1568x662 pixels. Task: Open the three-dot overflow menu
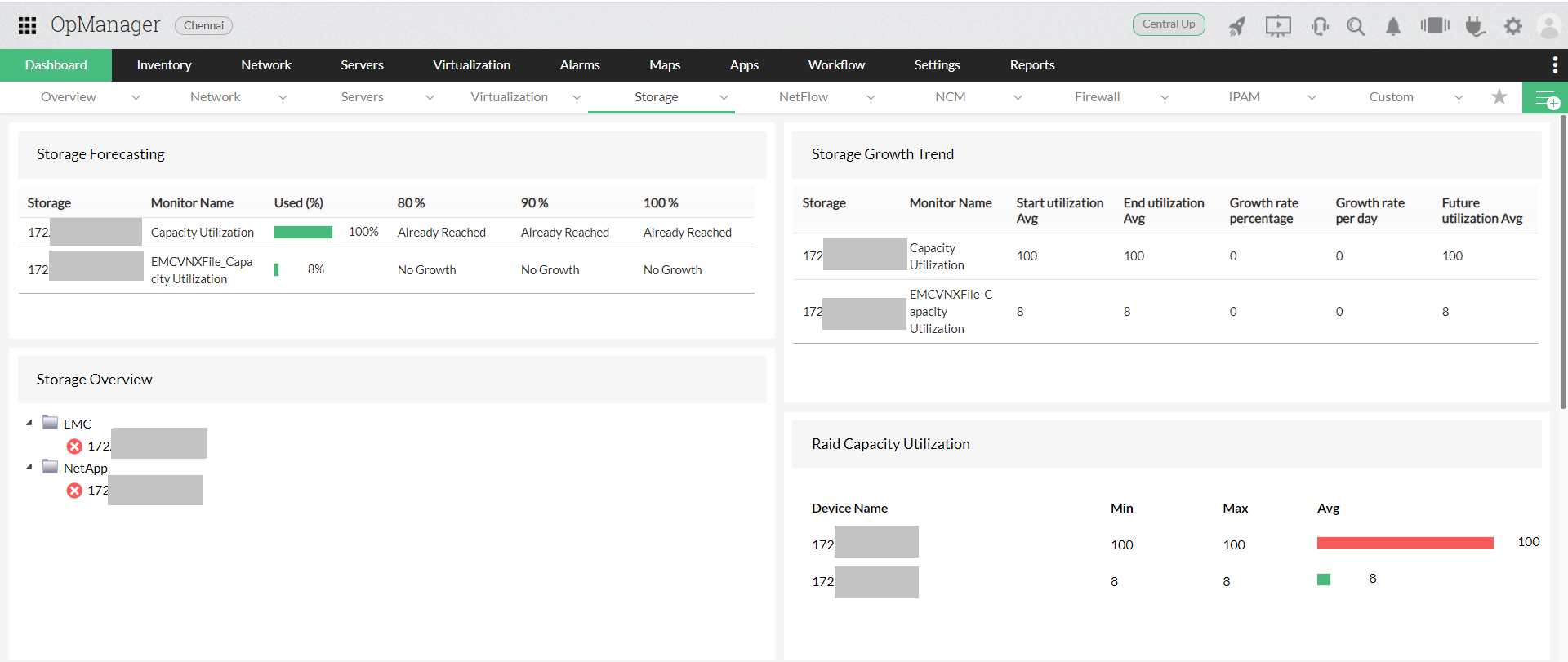coord(1555,65)
